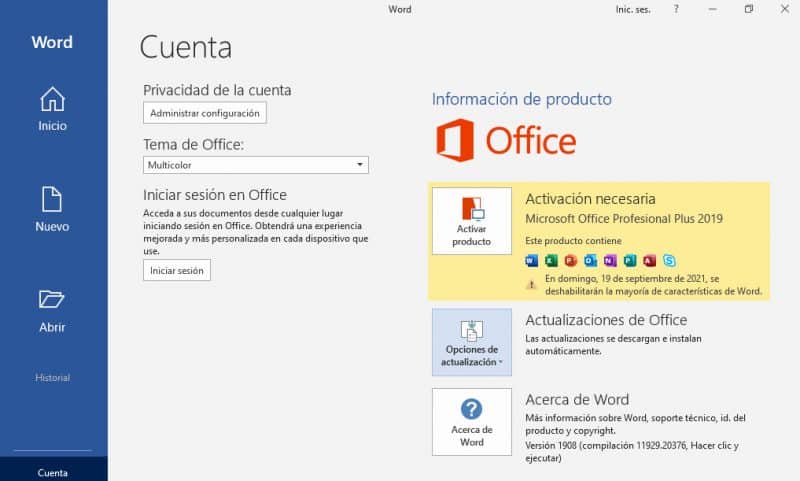Select Nuevo in the left sidebar
Image resolution: width=800 pixels, height=481 pixels.
click(52, 209)
